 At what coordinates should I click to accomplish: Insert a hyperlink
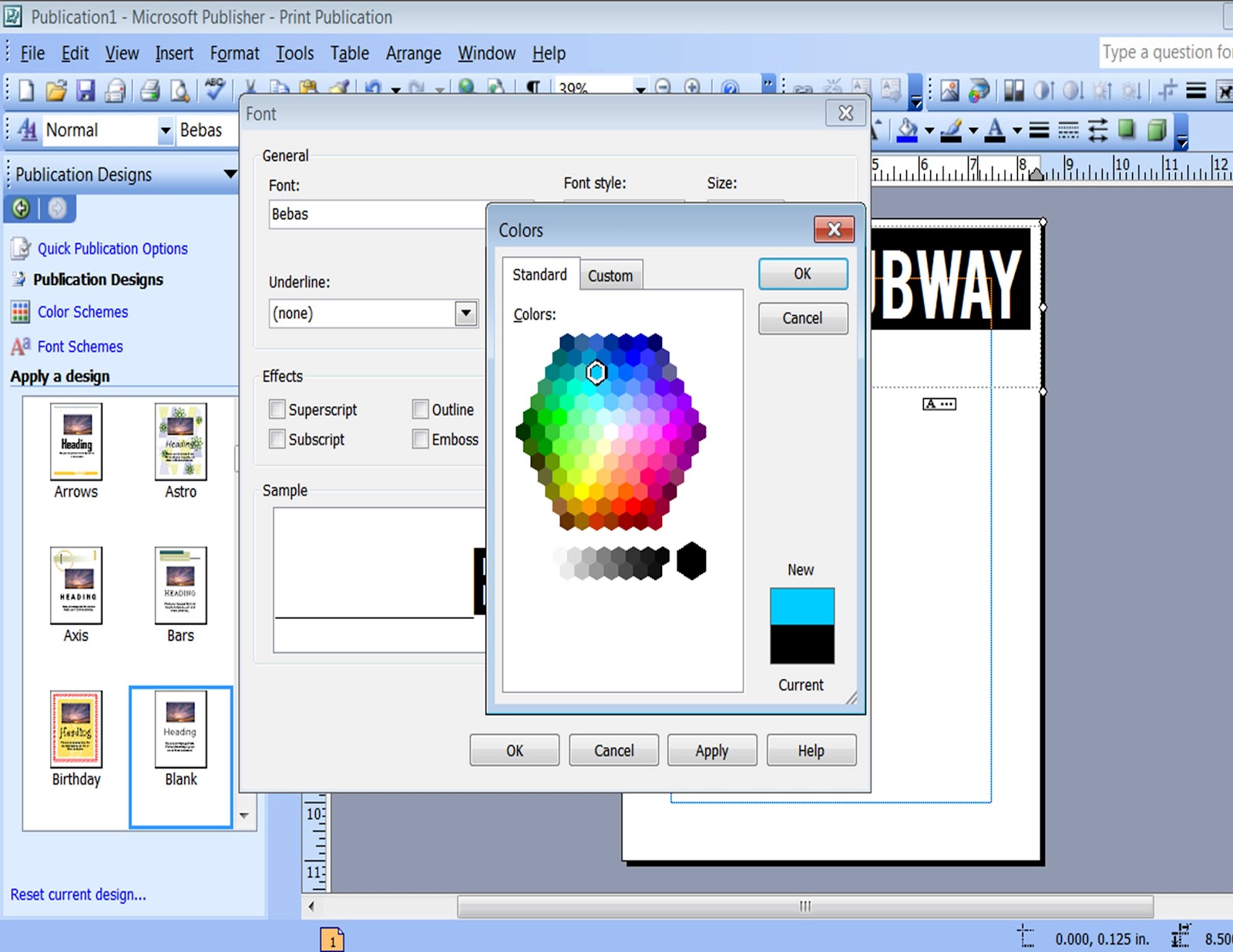[x=467, y=87]
